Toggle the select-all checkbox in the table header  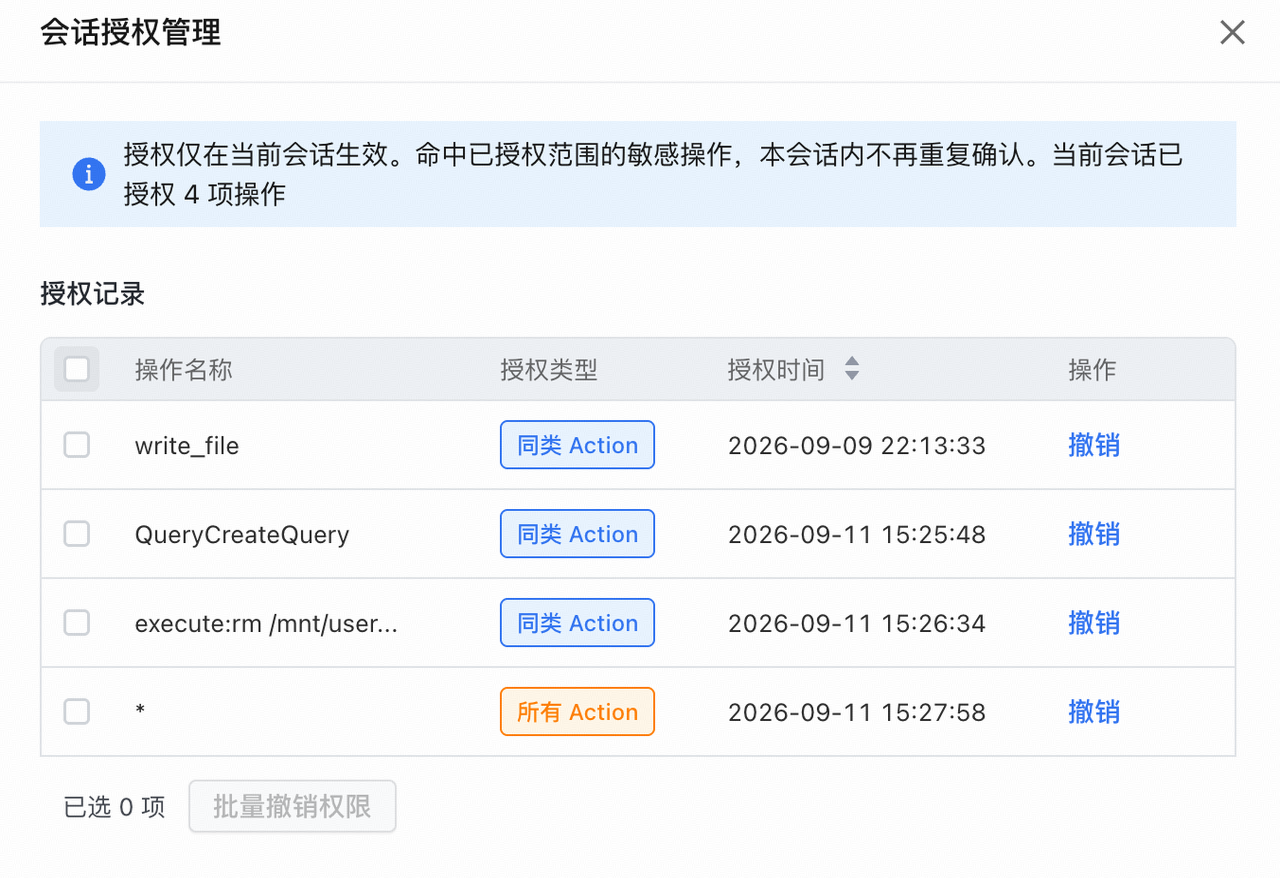[77, 370]
